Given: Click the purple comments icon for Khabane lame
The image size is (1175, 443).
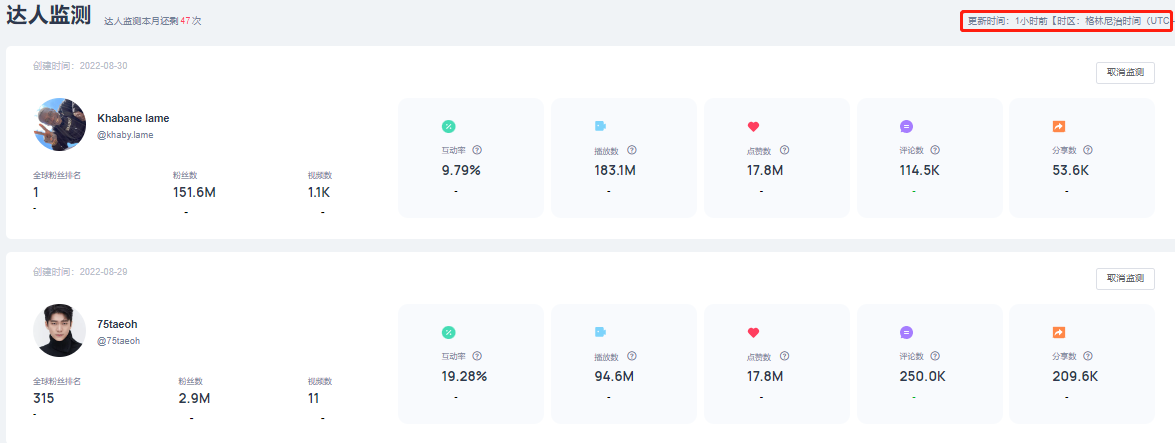Looking at the screenshot, I should coord(906,126).
